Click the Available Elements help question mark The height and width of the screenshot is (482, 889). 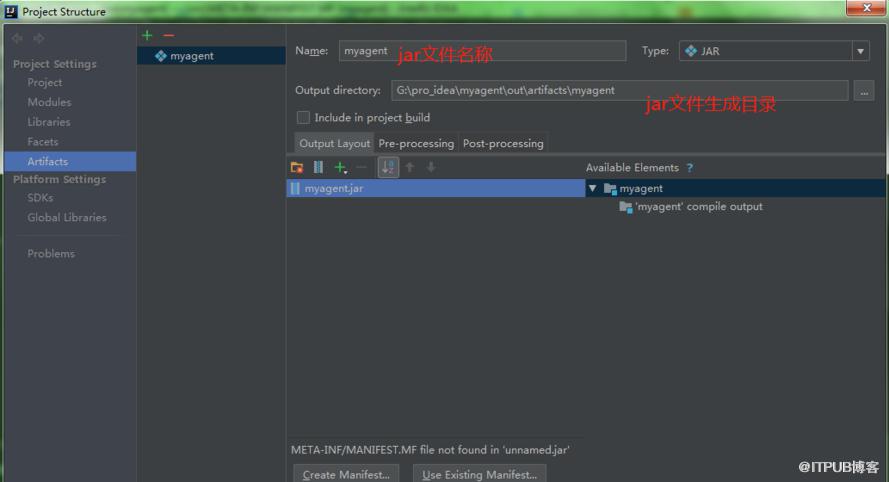point(689,168)
